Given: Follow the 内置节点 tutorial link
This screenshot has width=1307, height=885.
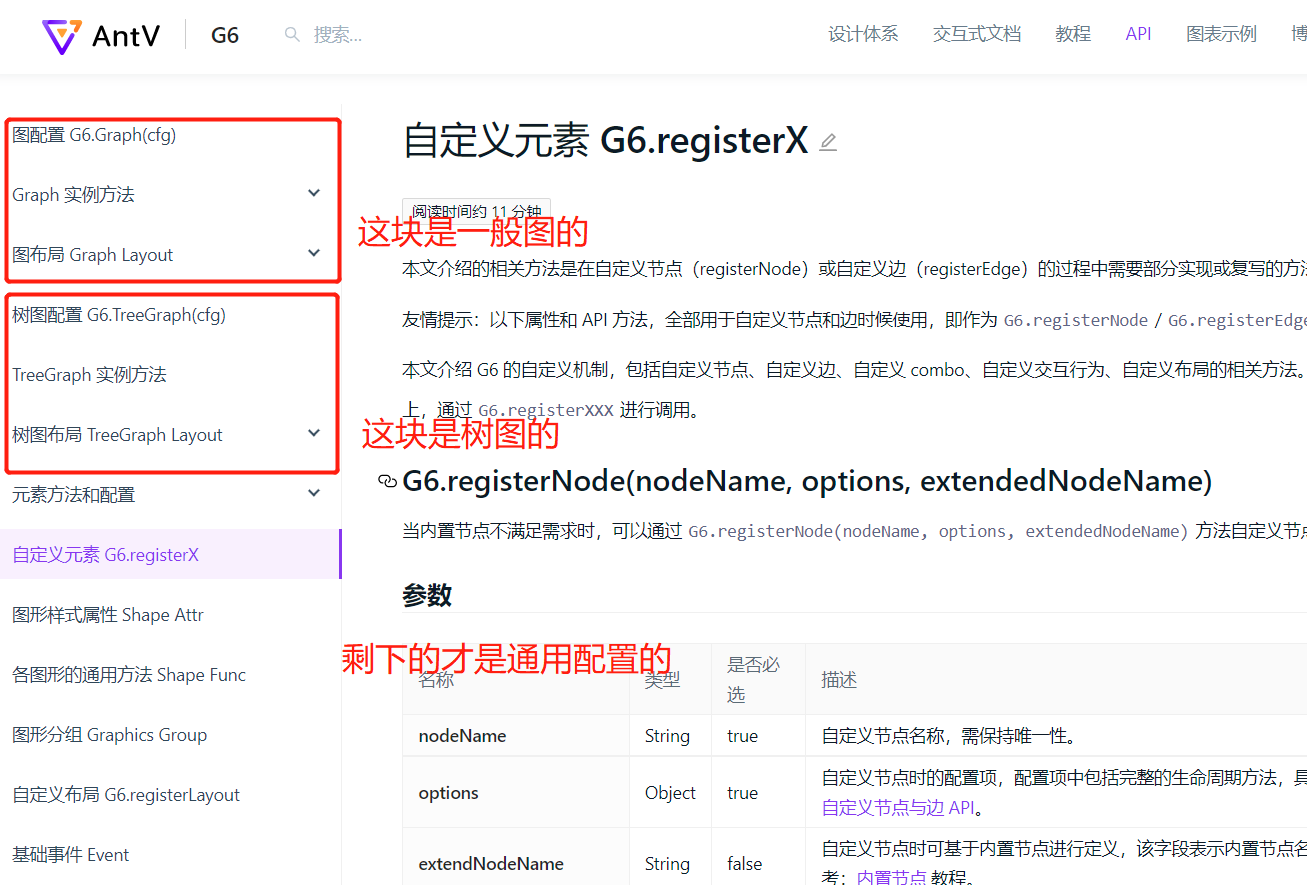Looking at the screenshot, I should [x=892, y=877].
